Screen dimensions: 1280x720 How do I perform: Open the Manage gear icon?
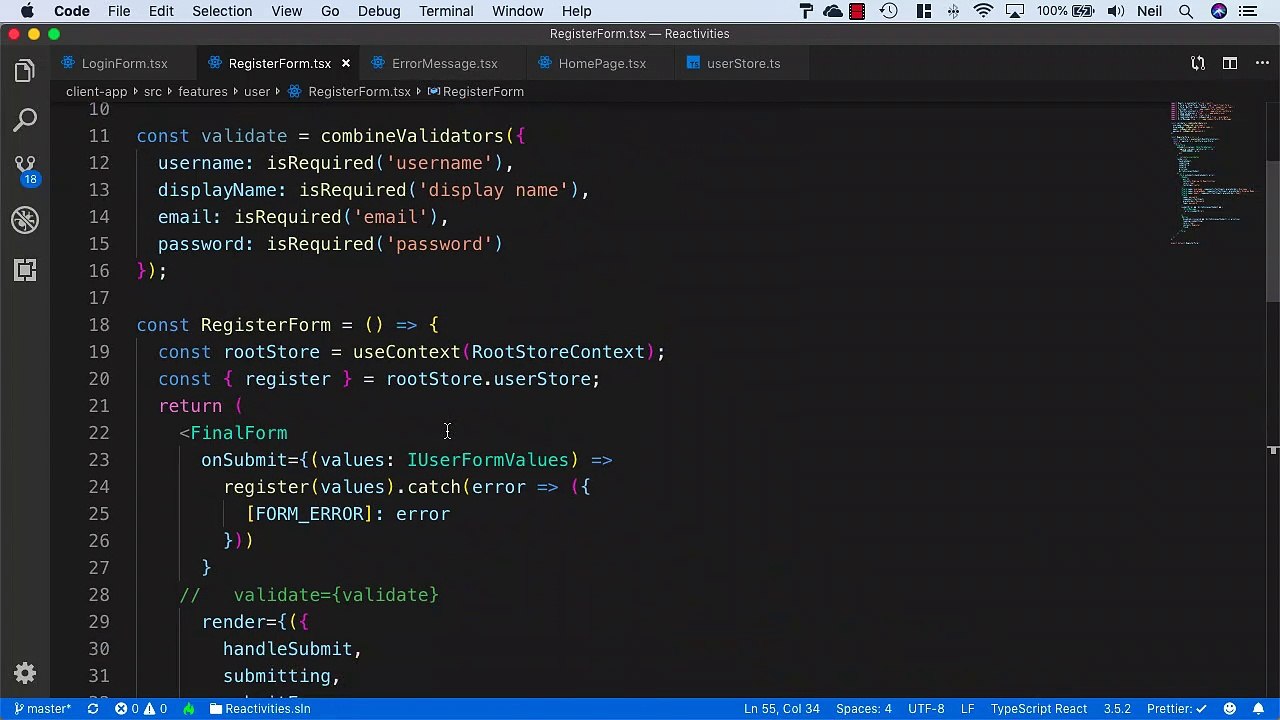(25, 674)
